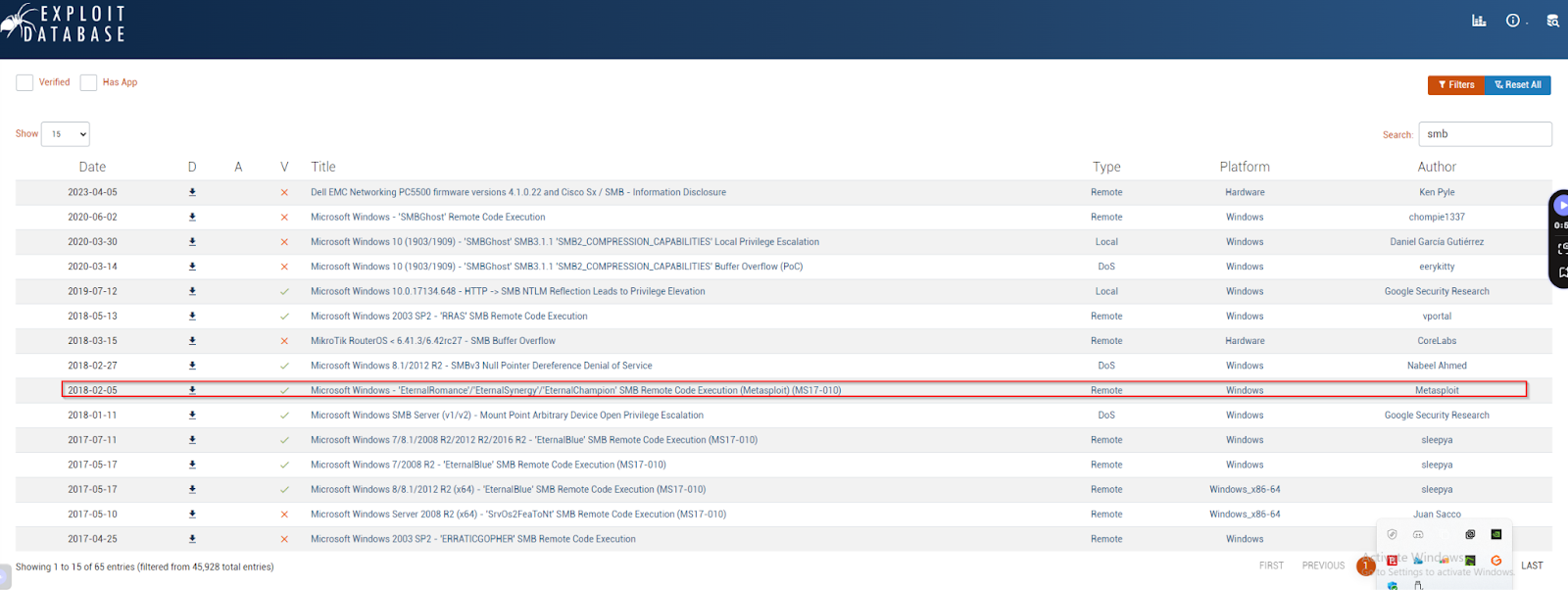The height and width of the screenshot is (590, 1568).
Task: Click the Author column header
Action: click(1437, 167)
